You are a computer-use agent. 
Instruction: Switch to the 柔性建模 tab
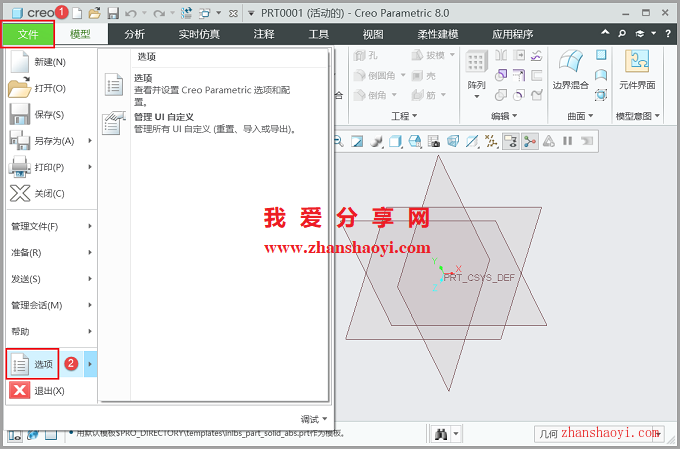pos(438,34)
